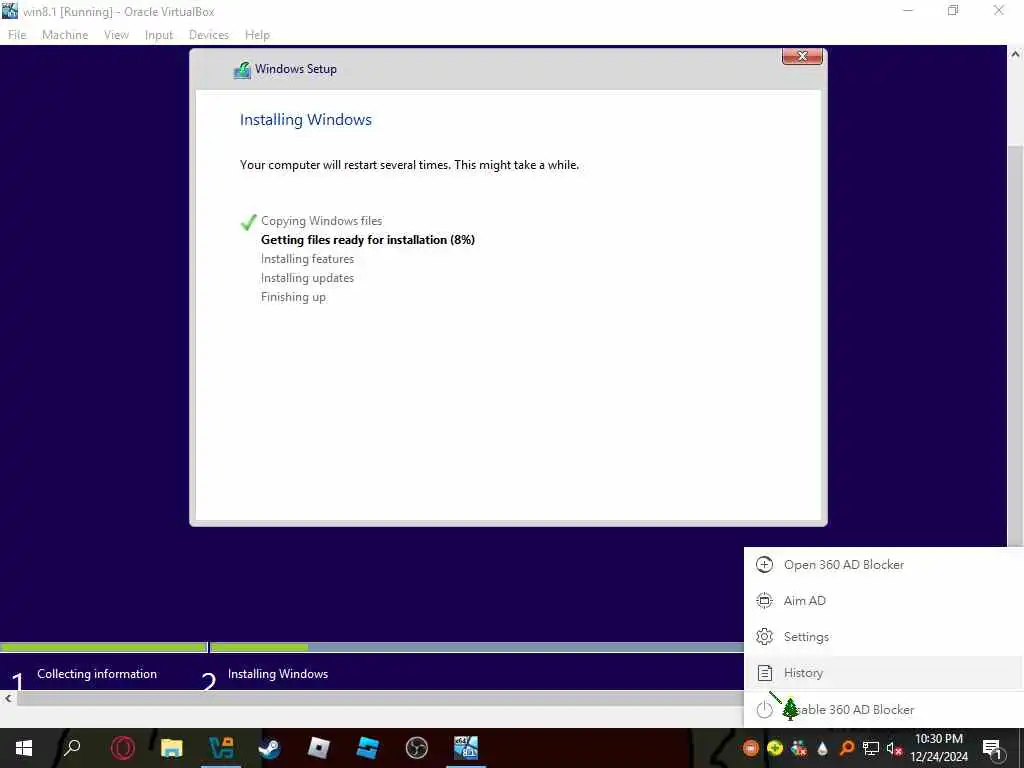Click the horizontal scrollbar track

(x=379, y=698)
